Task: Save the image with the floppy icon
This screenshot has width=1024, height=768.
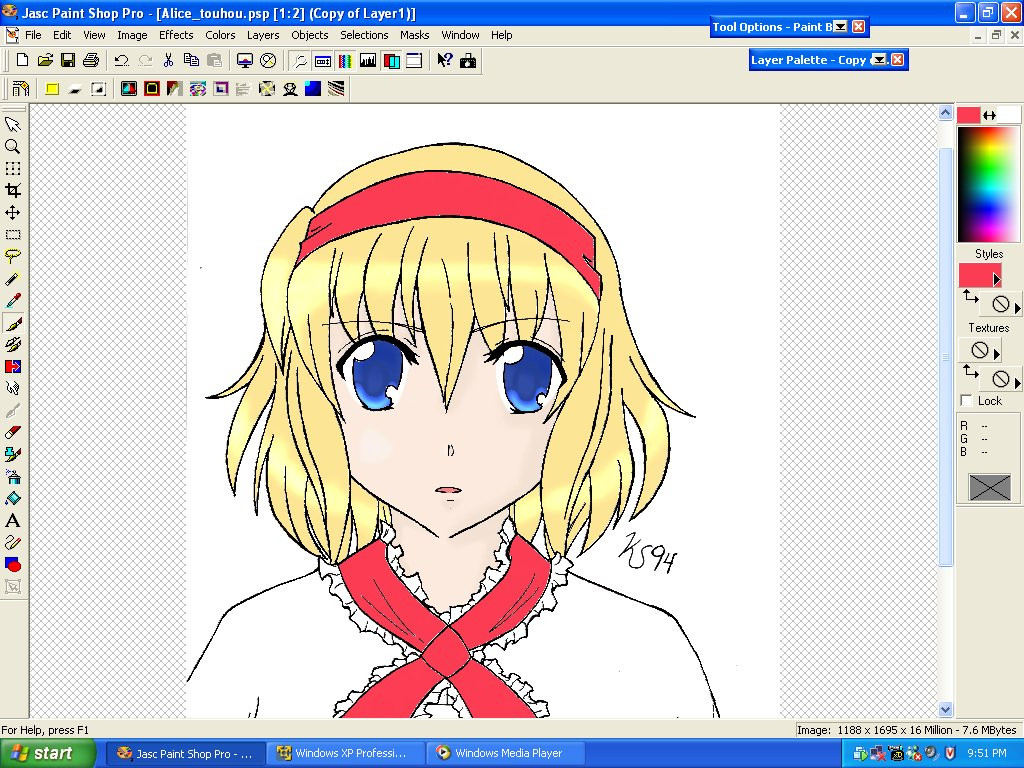Action: point(68,61)
